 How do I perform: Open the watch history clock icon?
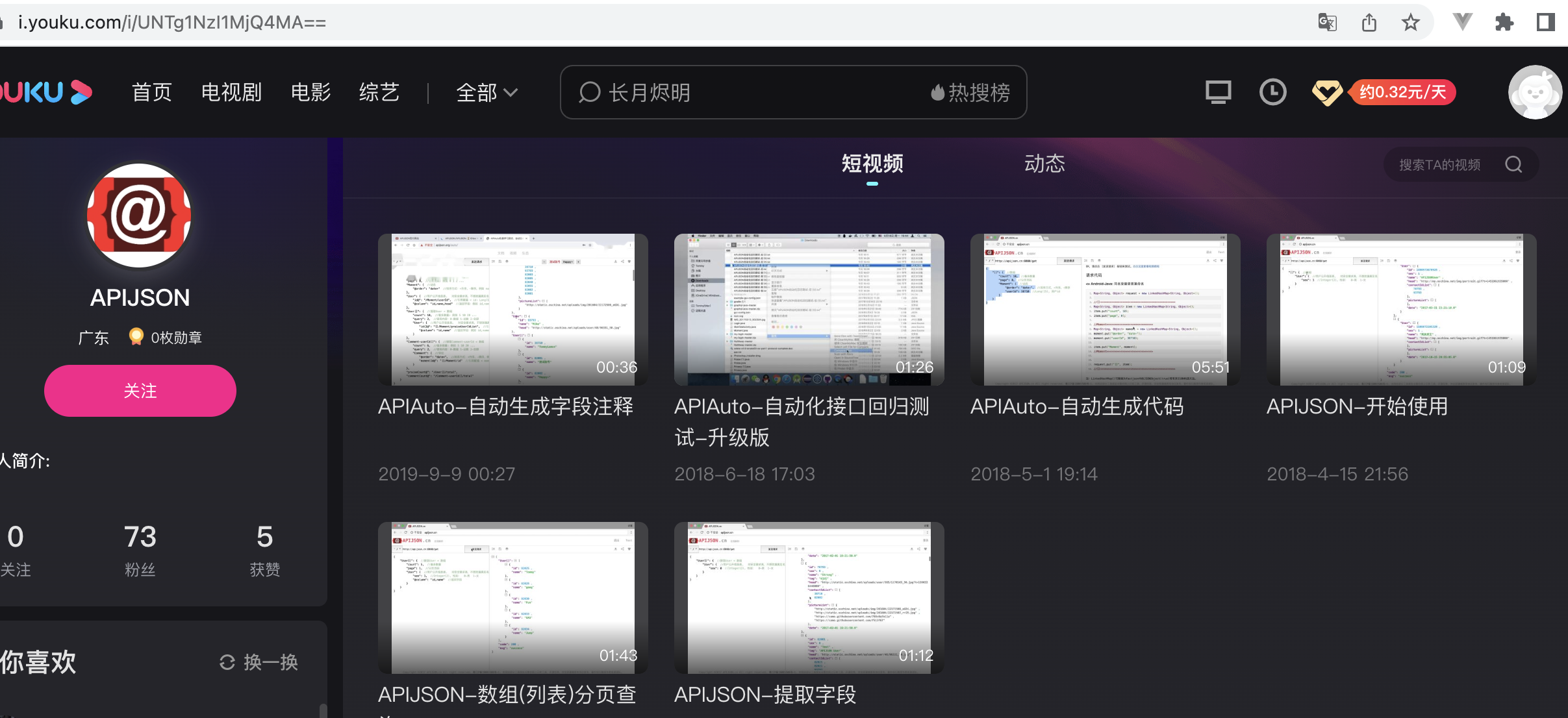pyautogui.click(x=1272, y=92)
